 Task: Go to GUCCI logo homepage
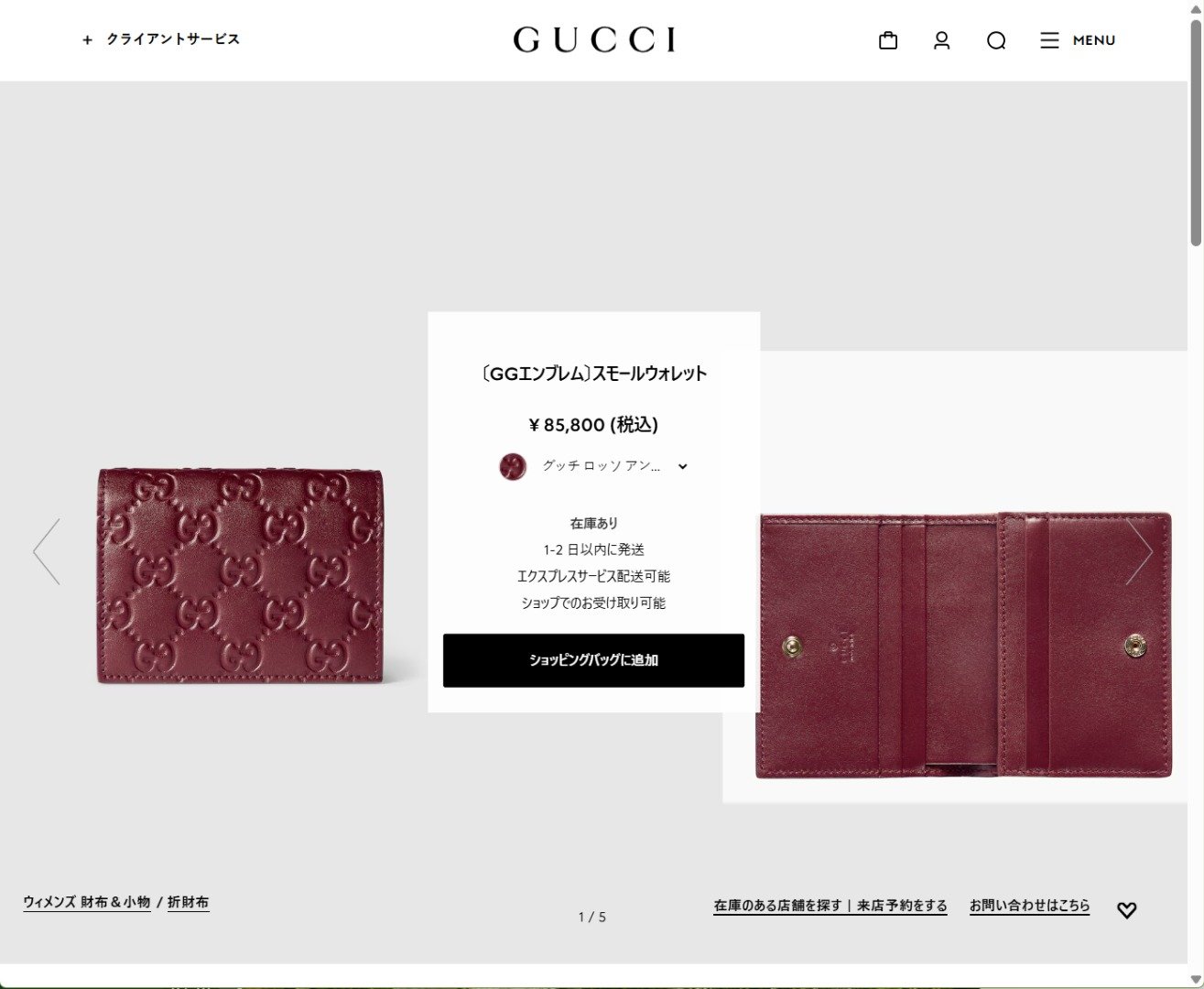point(594,39)
